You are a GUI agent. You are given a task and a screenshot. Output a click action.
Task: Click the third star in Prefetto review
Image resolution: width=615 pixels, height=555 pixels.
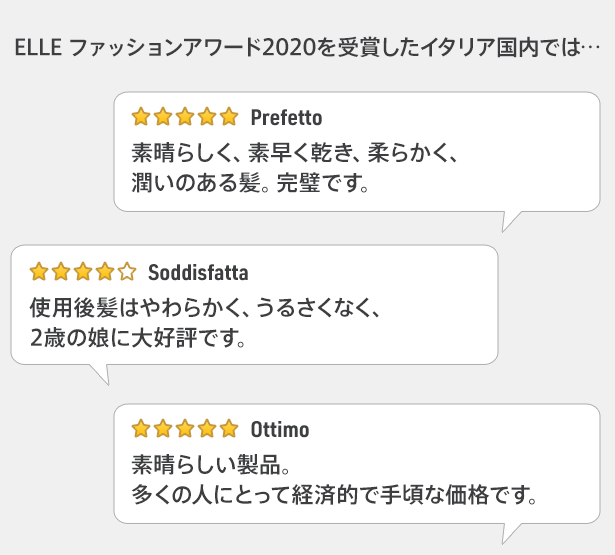pos(185,117)
